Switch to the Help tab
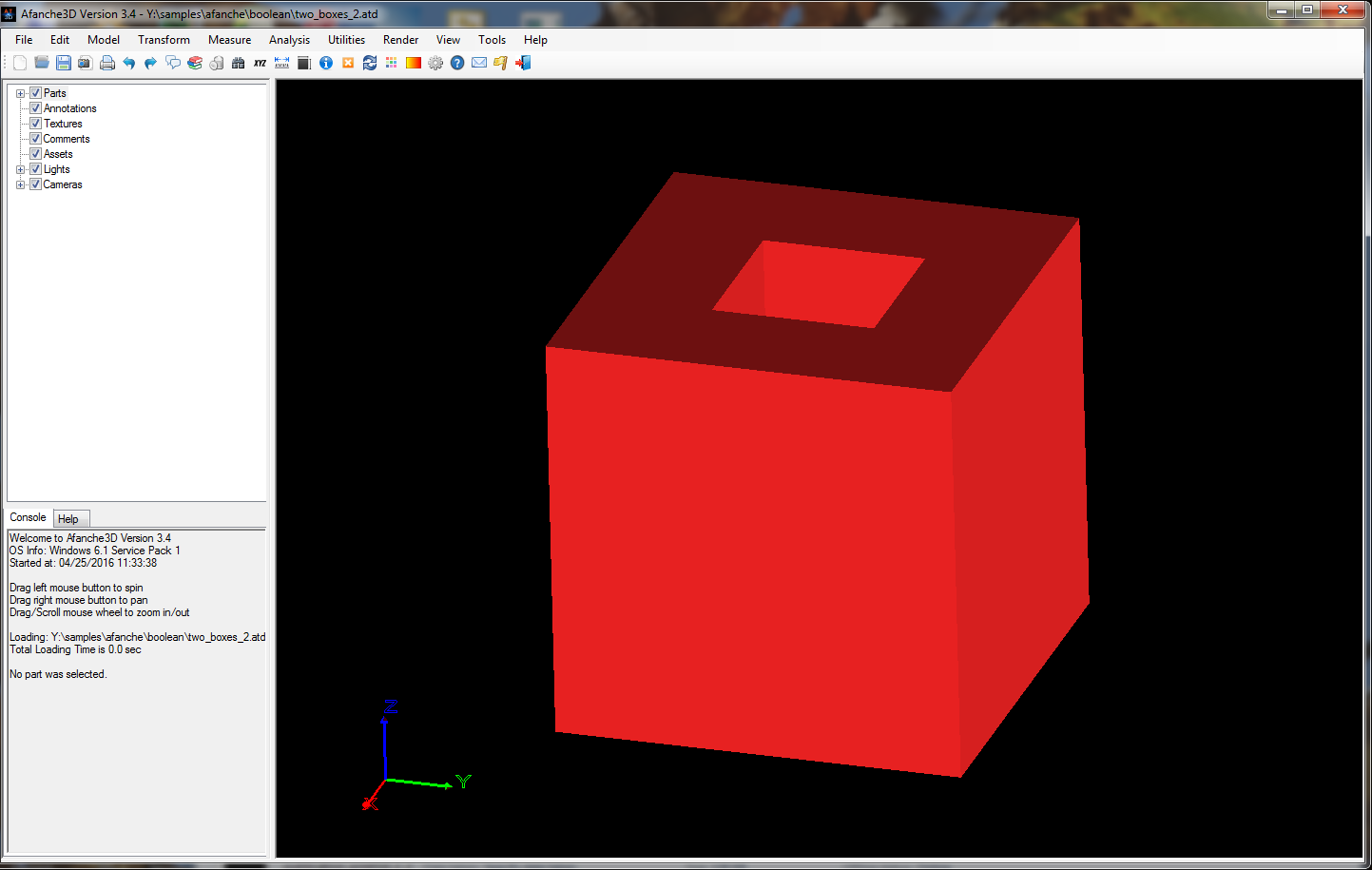This screenshot has height=870, width=1372. click(68, 519)
